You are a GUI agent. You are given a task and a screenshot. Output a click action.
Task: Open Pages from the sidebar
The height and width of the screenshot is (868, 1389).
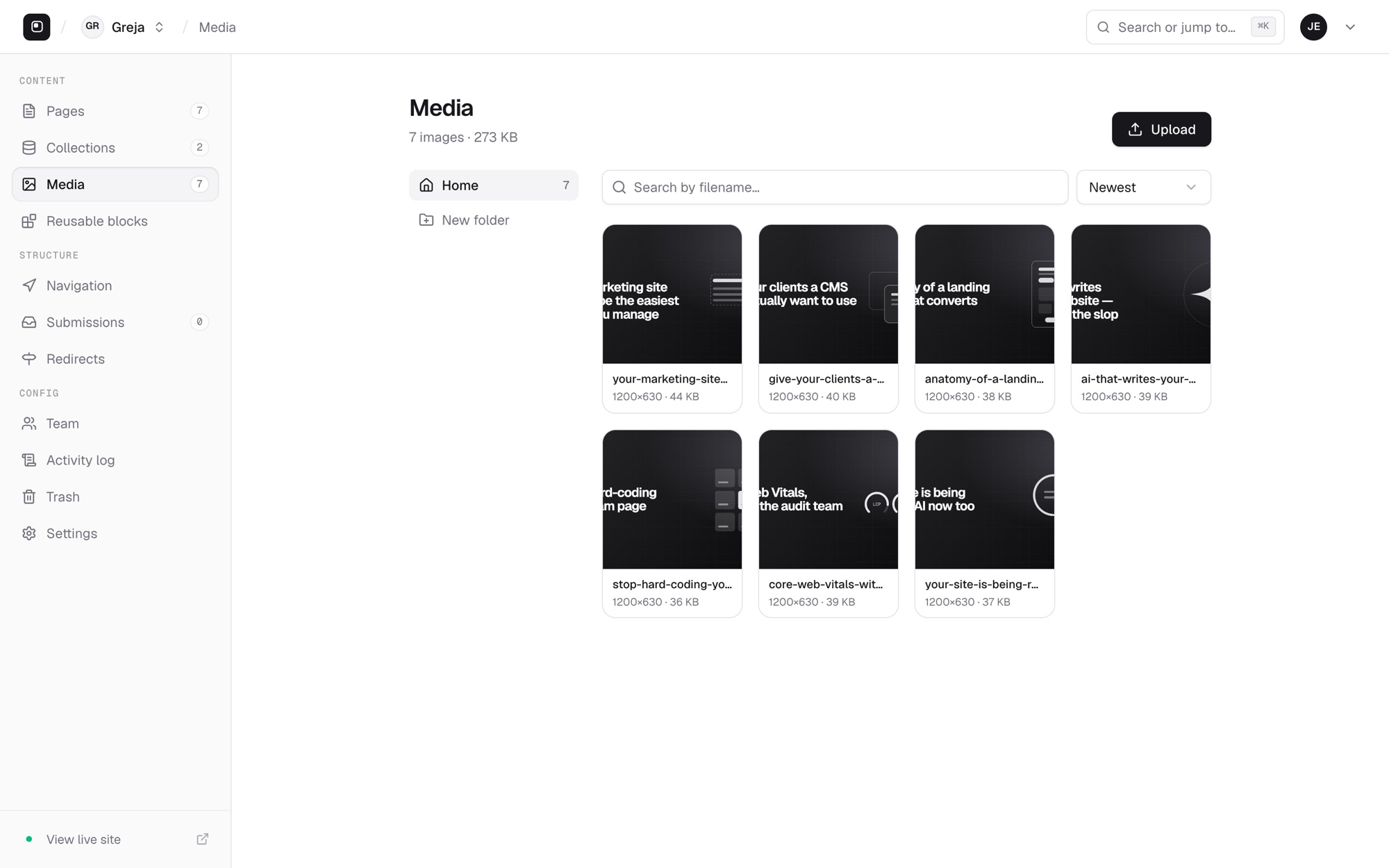tap(115, 111)
